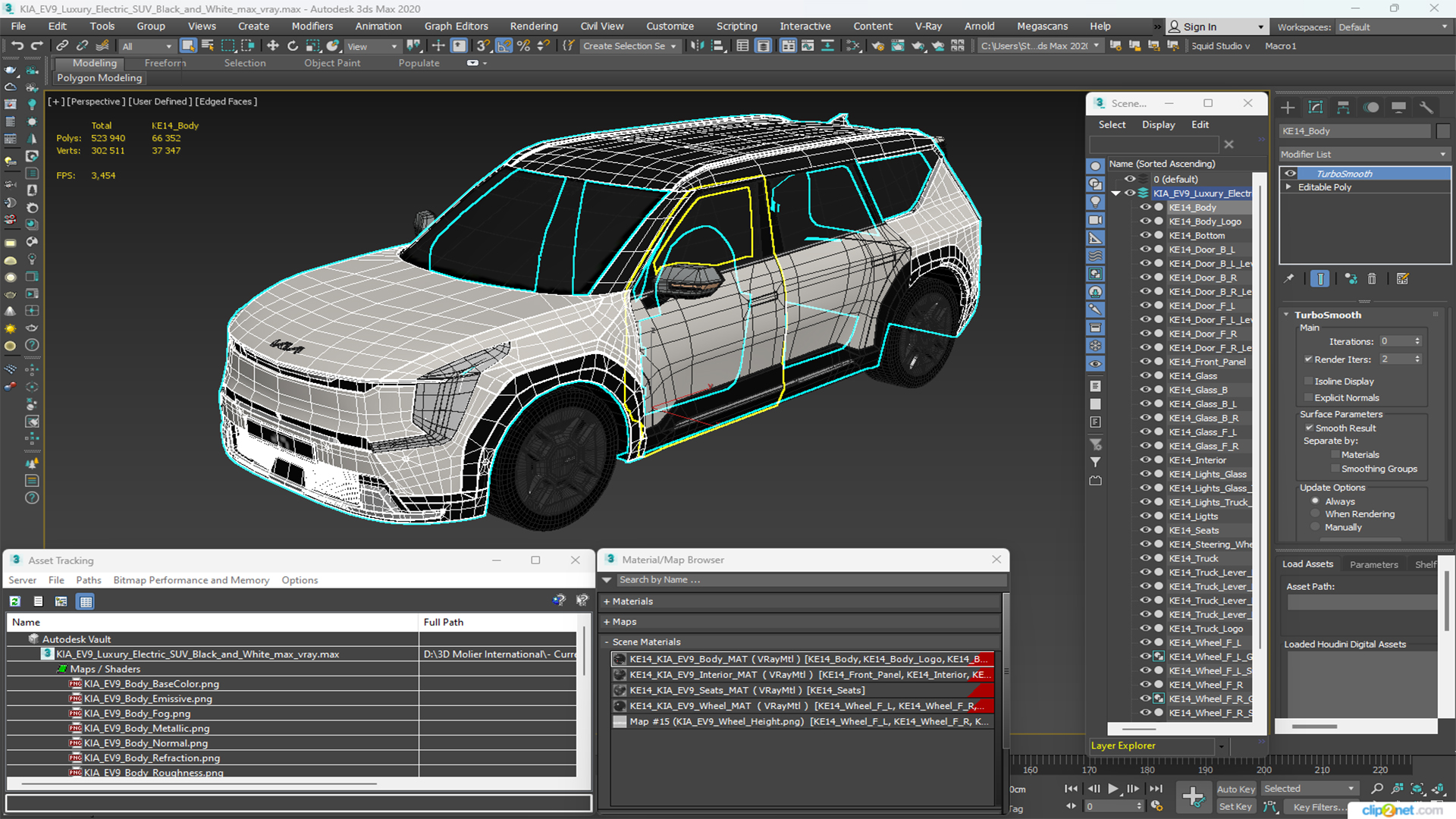The height and width of the screenshot is (819, 1456).
Task: Open the Motion panel tab icon
Action: point(1371,107)
